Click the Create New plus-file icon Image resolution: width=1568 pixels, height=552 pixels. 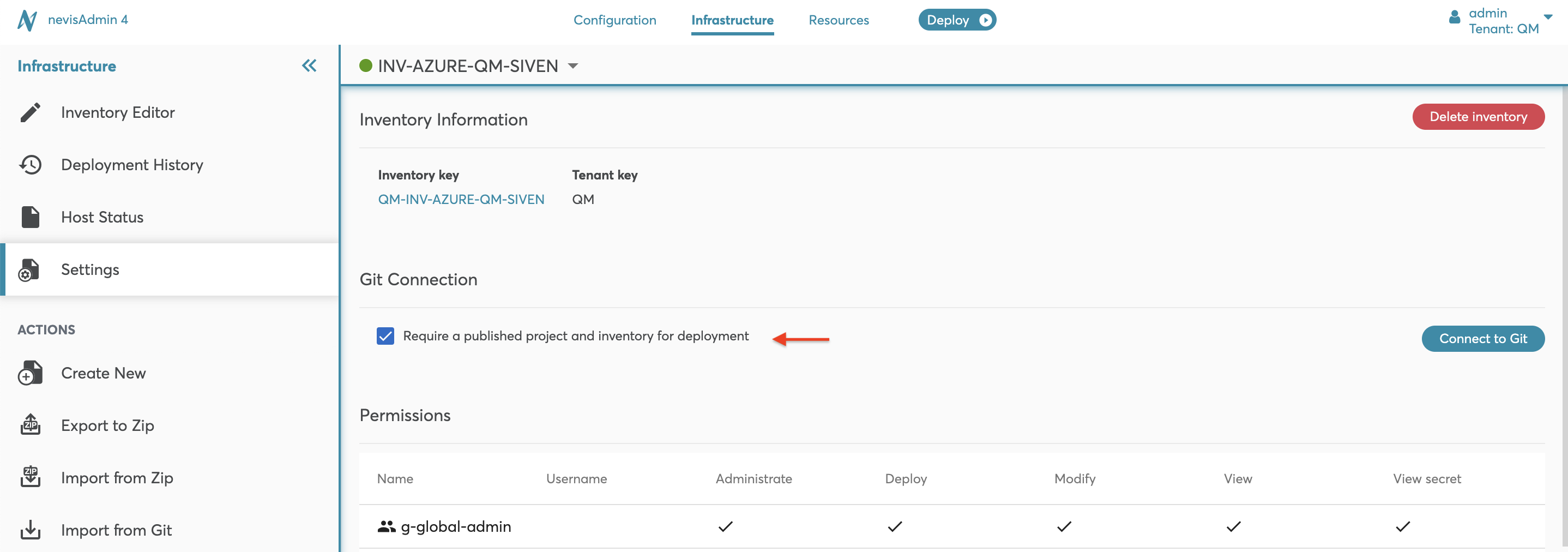point(30,374)
